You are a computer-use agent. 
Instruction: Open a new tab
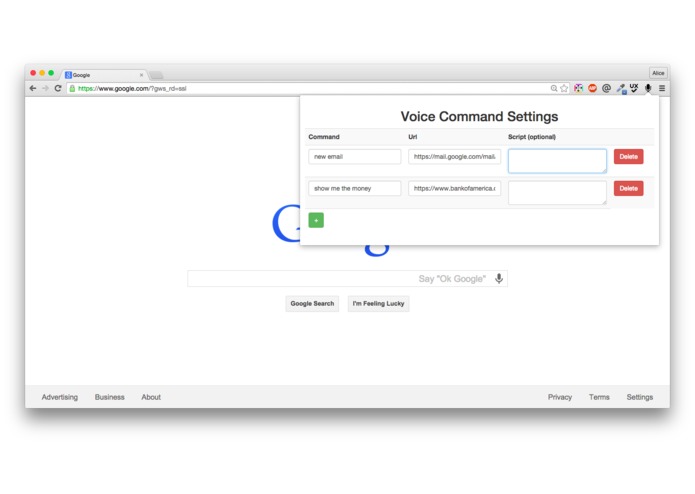[x=156, y=75]
